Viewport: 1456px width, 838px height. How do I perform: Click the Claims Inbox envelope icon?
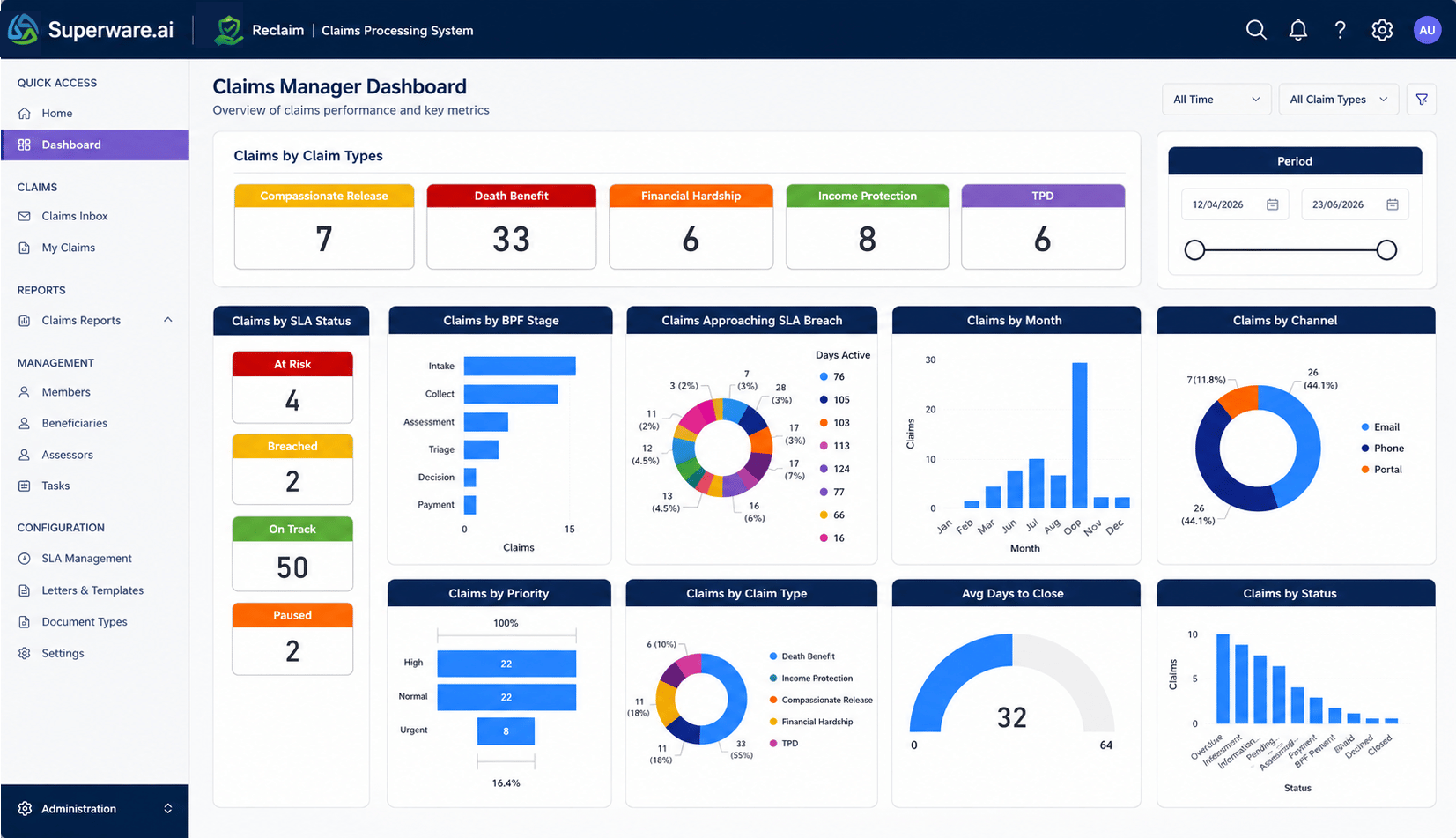pos(25,216)
